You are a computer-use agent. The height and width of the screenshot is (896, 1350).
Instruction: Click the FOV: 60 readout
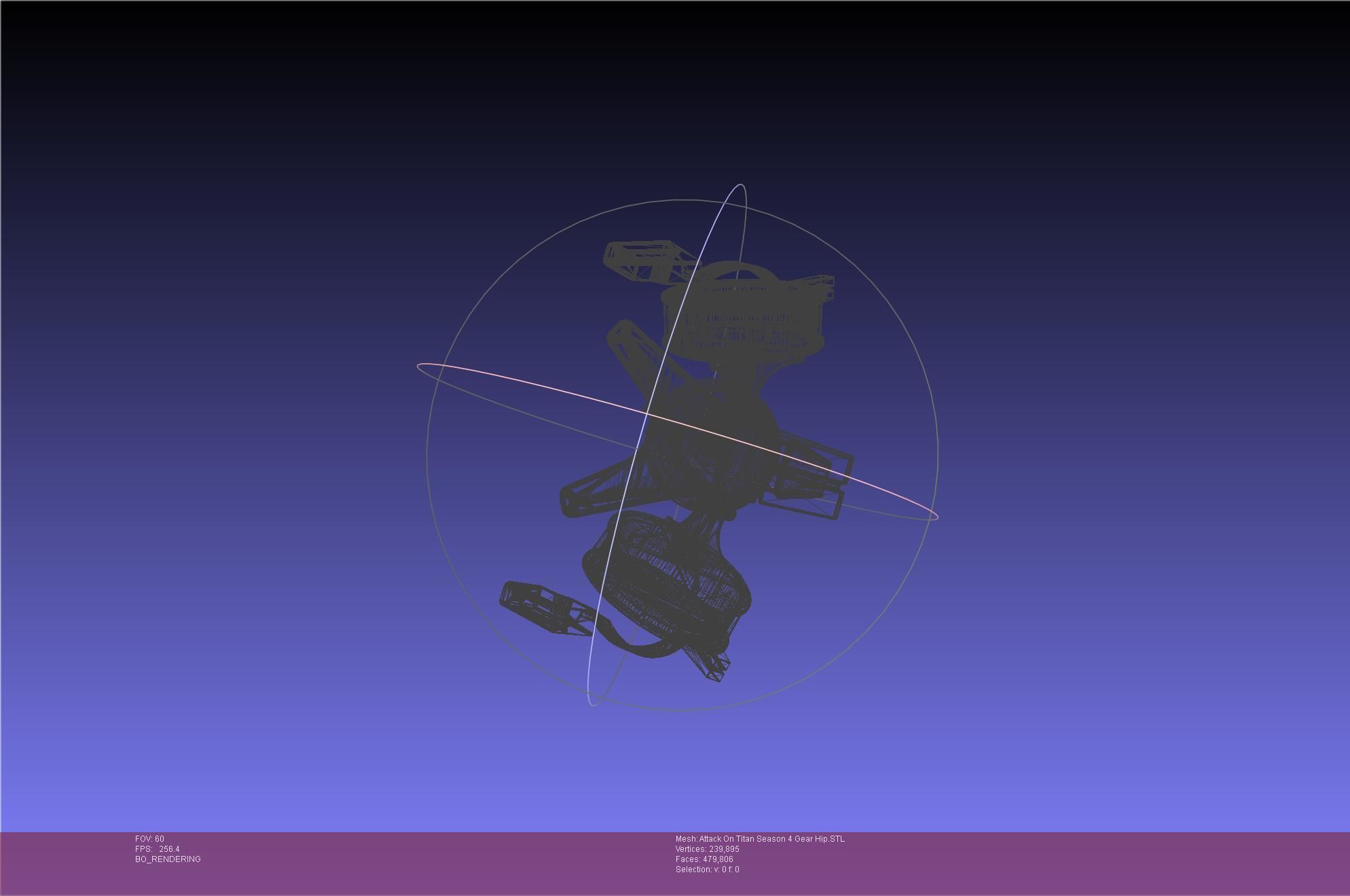point(149,839)
